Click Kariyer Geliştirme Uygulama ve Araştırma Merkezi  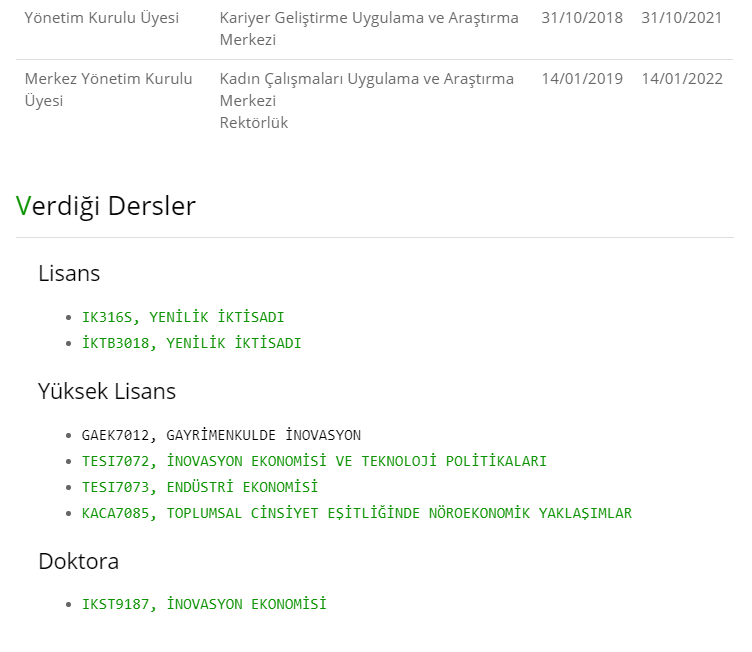pyautogui.click(x=369, y=29)
